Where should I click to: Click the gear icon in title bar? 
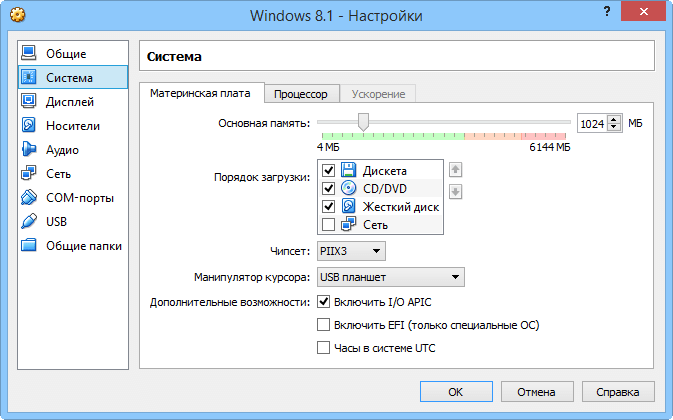coord(18,15)
